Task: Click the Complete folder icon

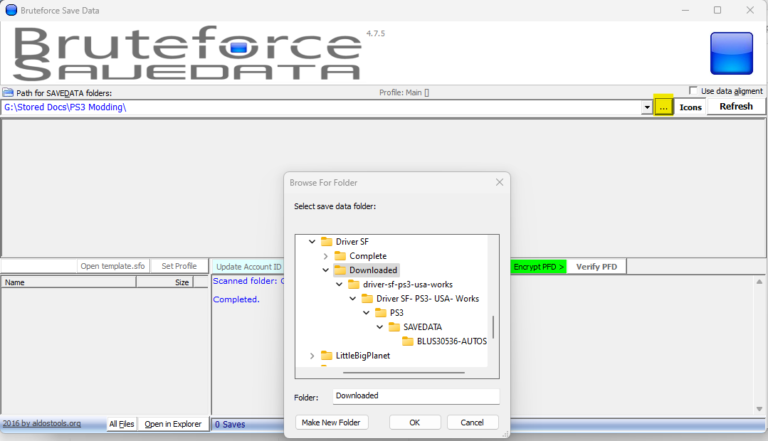Action: coord(340,256)
